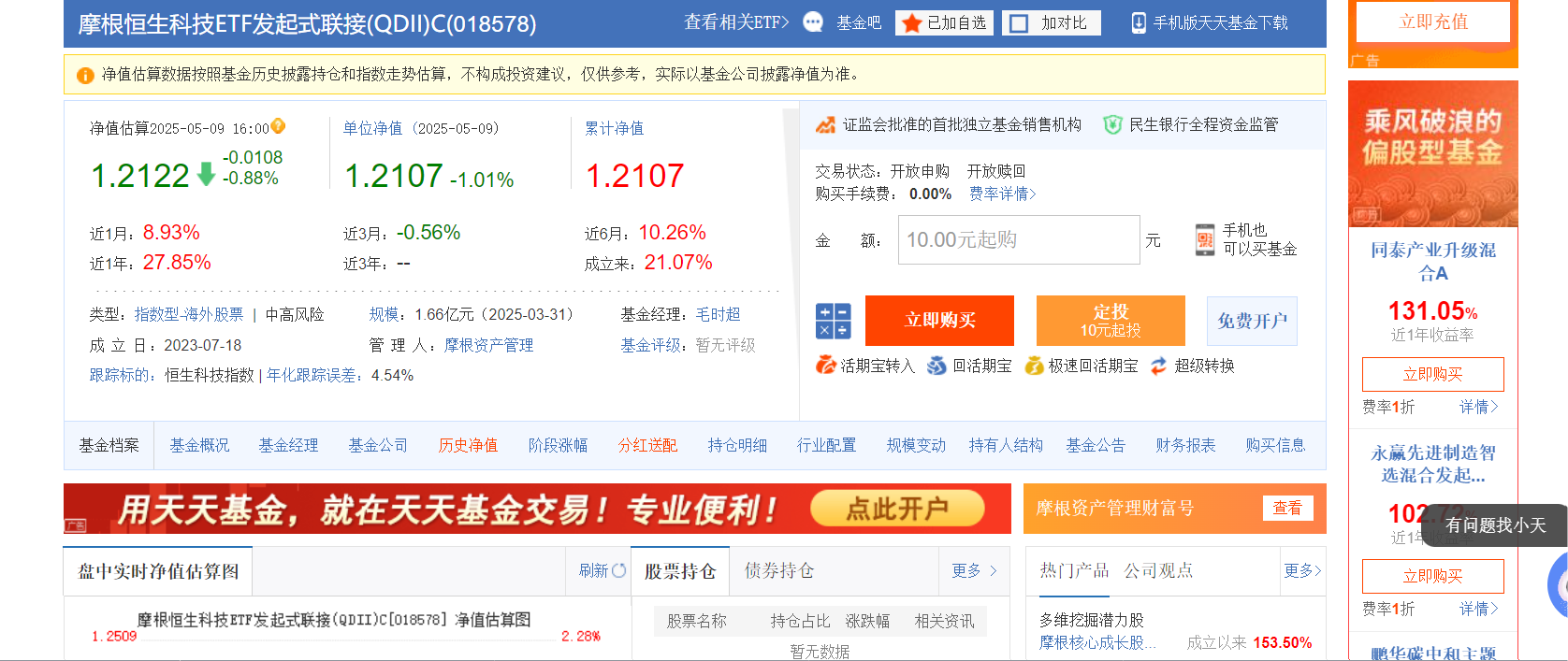Click 立即购买 under 同泰产业升级混合A
Image resolution: width=1568 pixels, height=661 pixels.
point(1433,374)
